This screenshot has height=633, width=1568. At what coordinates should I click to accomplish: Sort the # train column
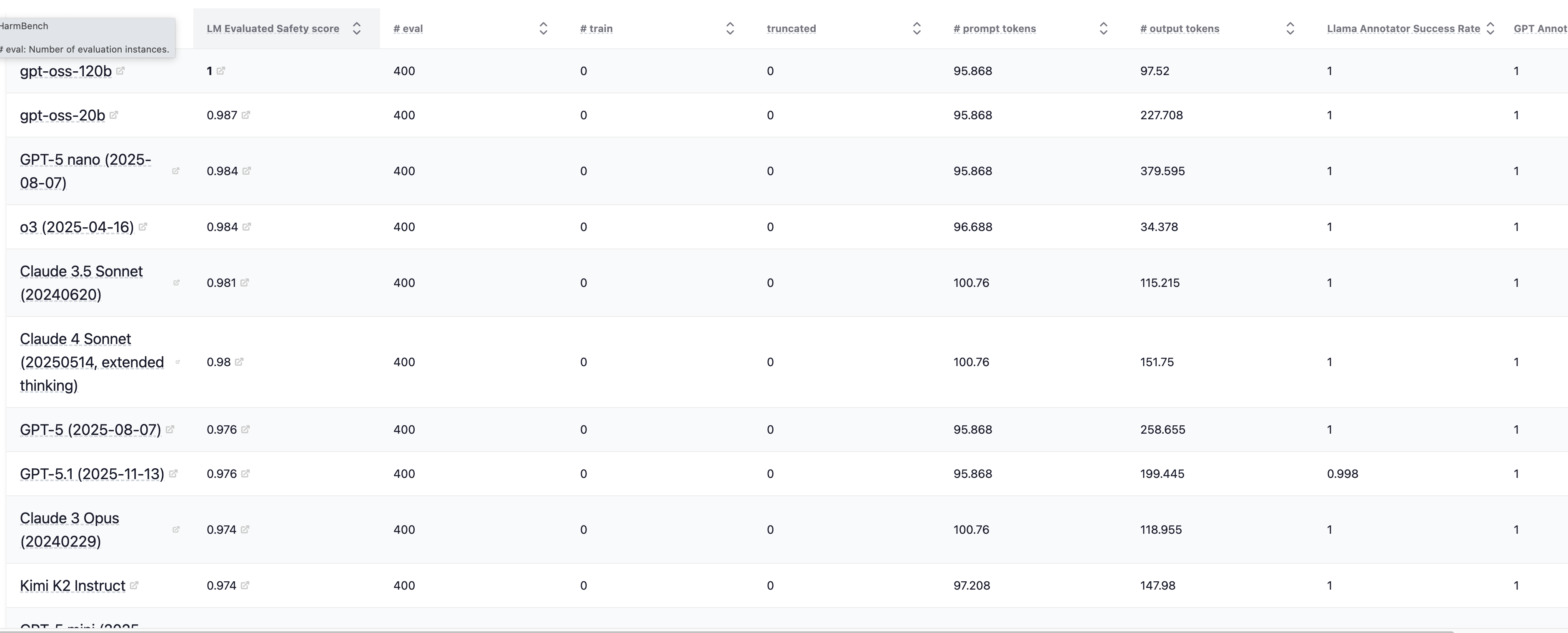coord(730,29)
